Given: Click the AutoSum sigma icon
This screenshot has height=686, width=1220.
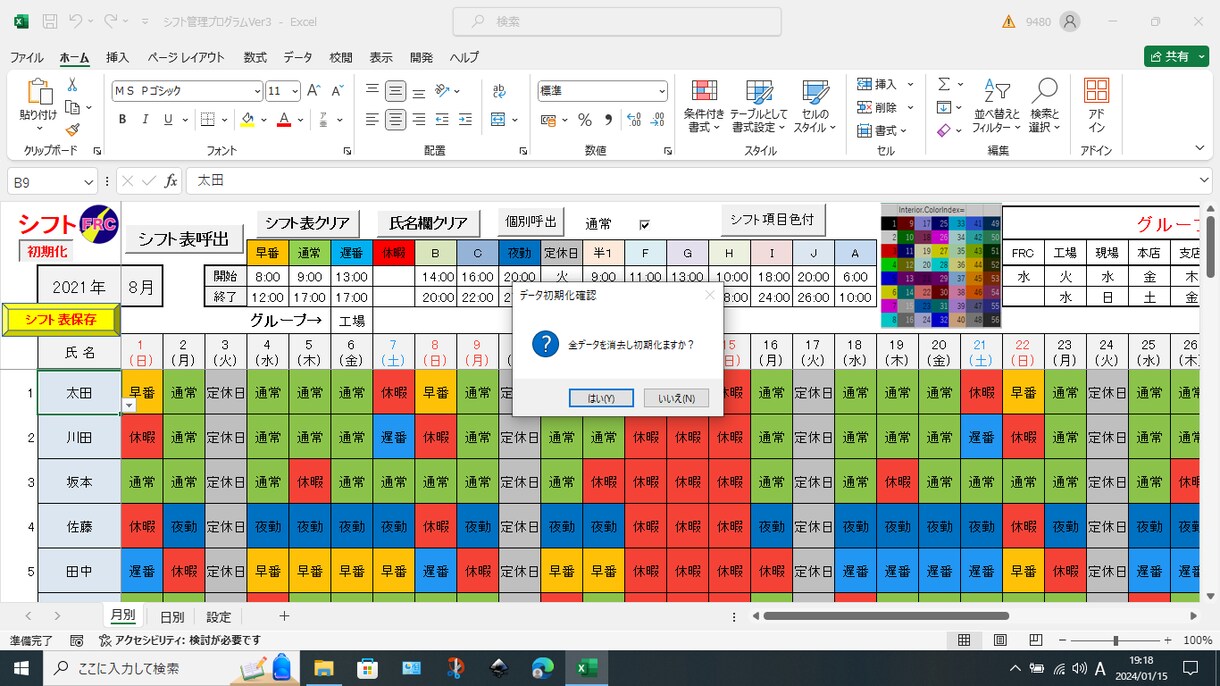Looking at the screenshot, I should [x=944, y=85].
